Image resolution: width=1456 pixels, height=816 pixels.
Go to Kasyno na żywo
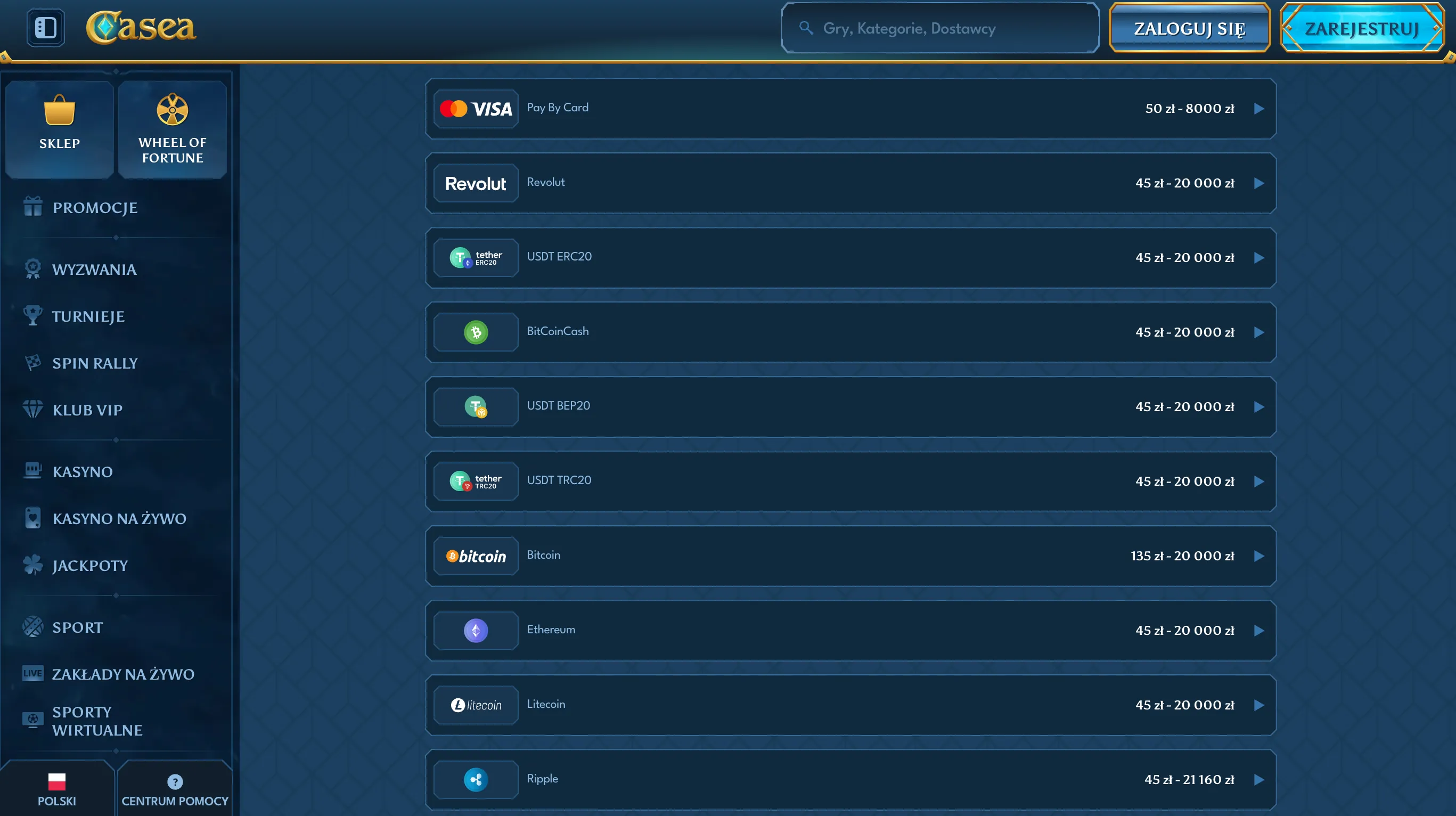tap(119, 519)
